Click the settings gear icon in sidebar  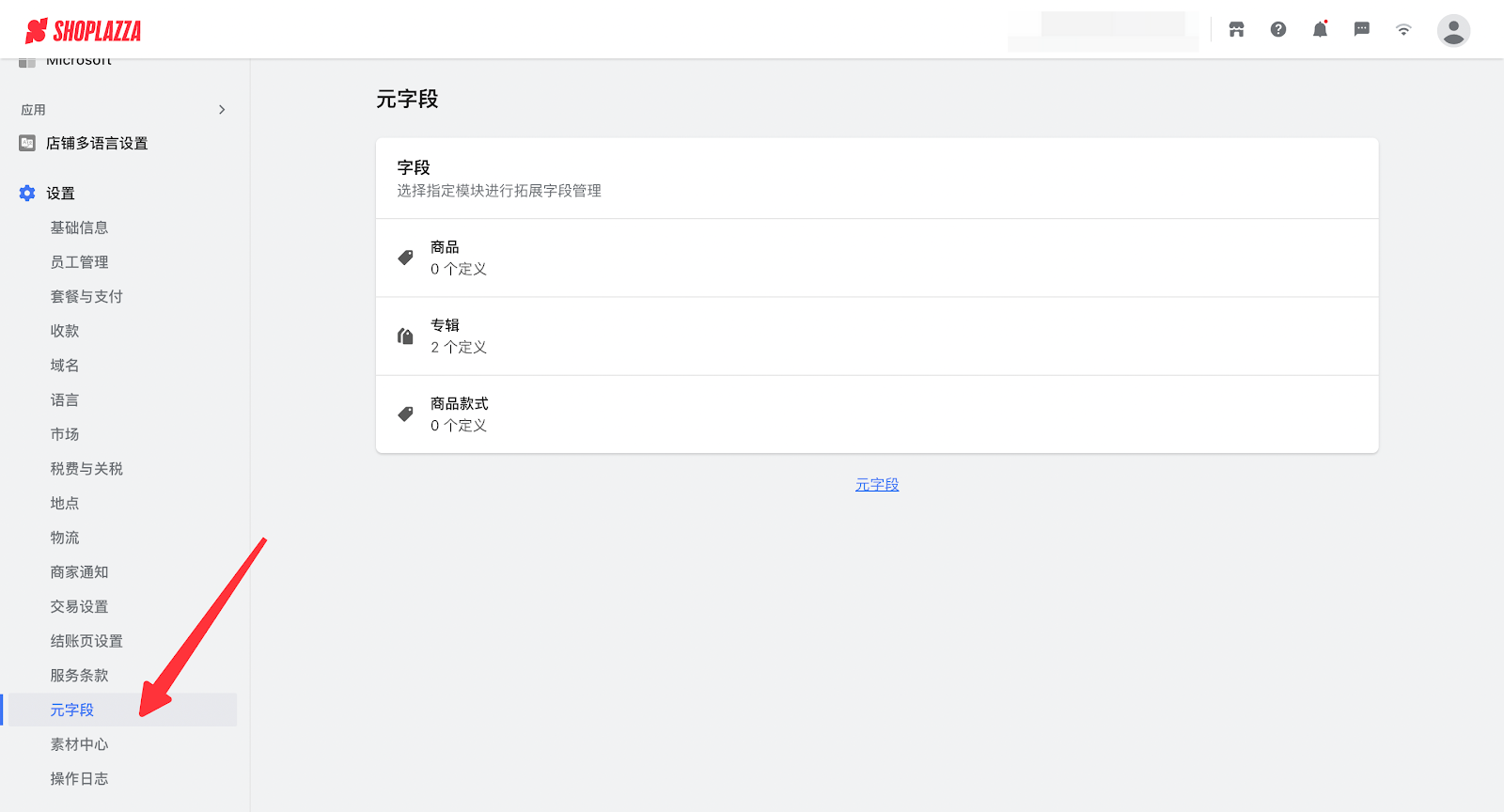[x=27, y=194]
